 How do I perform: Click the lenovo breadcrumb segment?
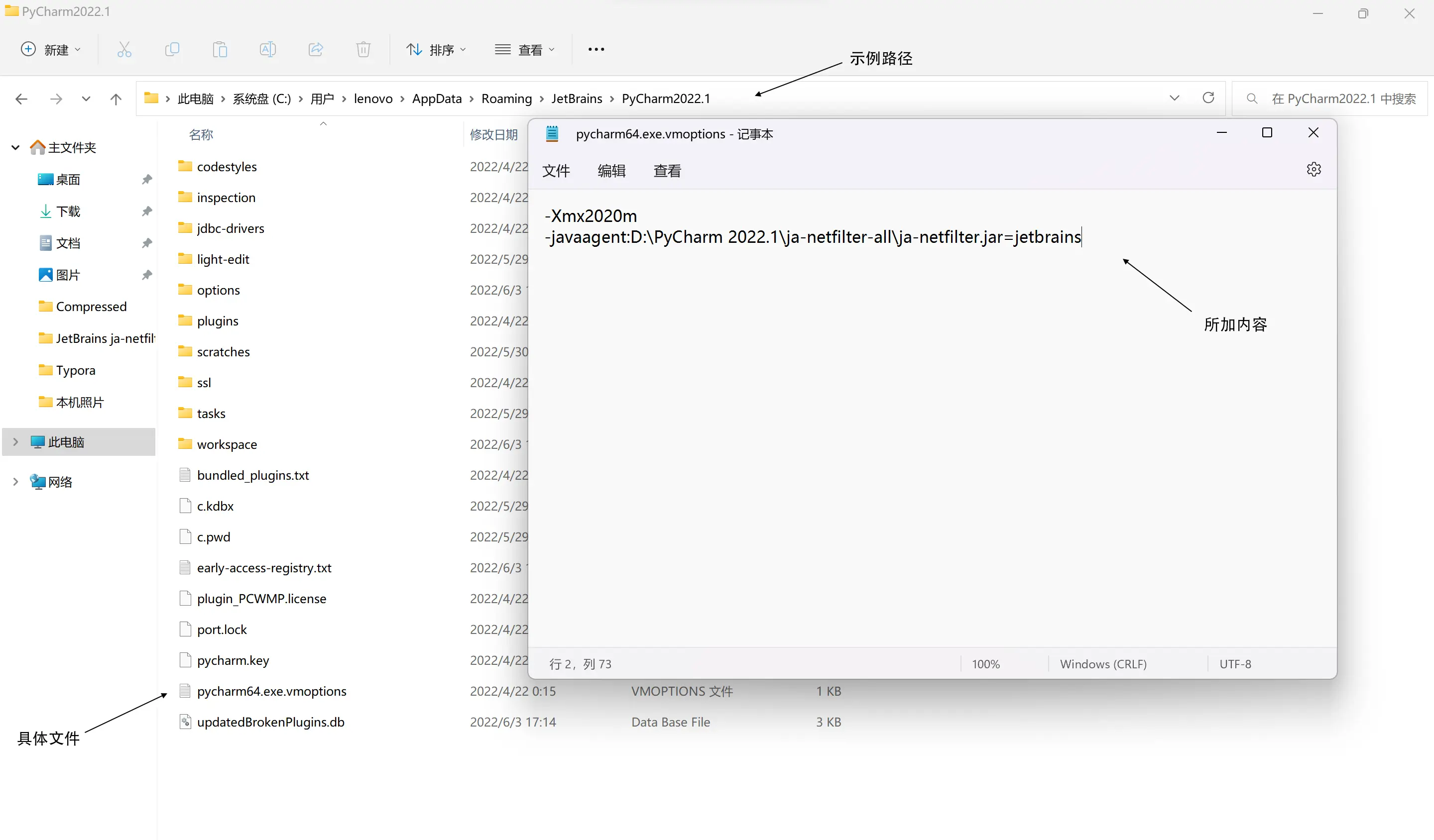[373, 99]
